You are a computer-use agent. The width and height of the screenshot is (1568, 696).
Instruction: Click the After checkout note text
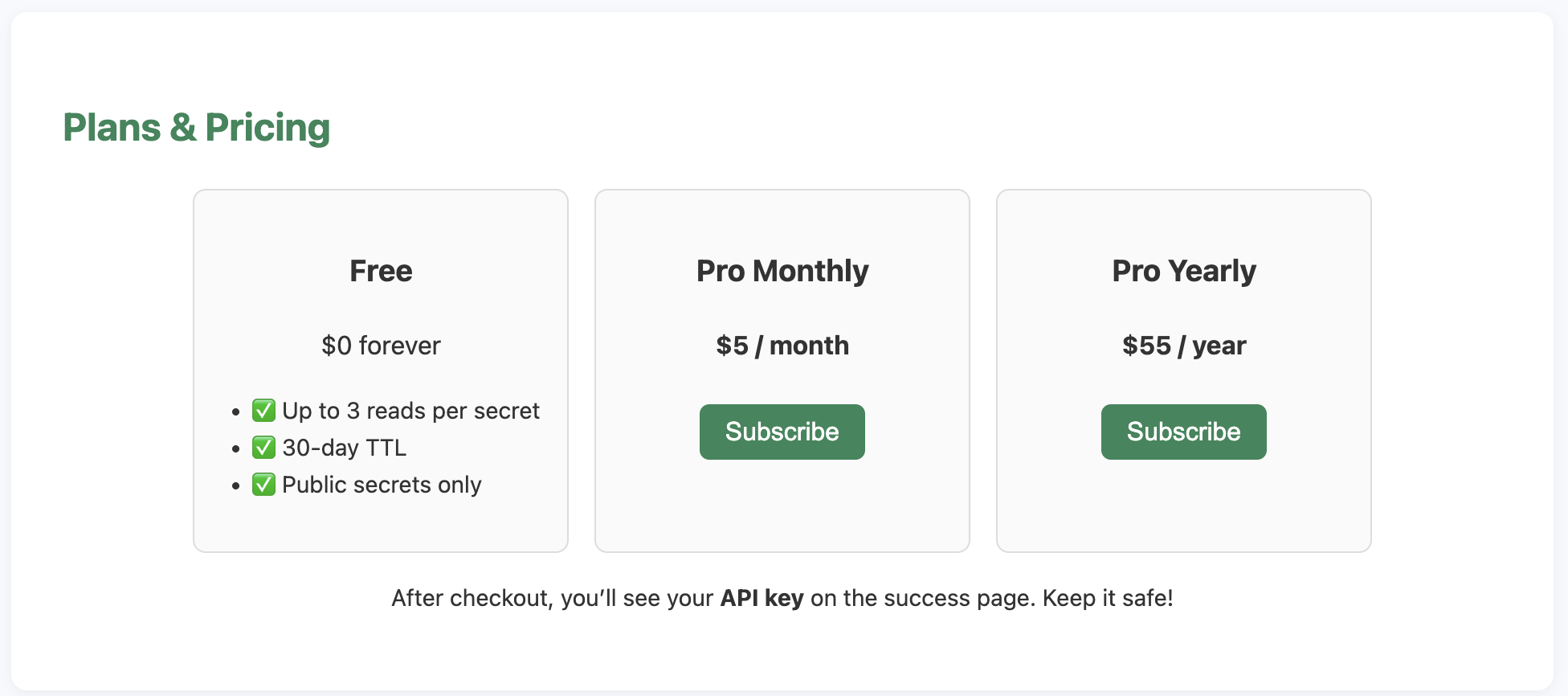(x=782, y=598)
